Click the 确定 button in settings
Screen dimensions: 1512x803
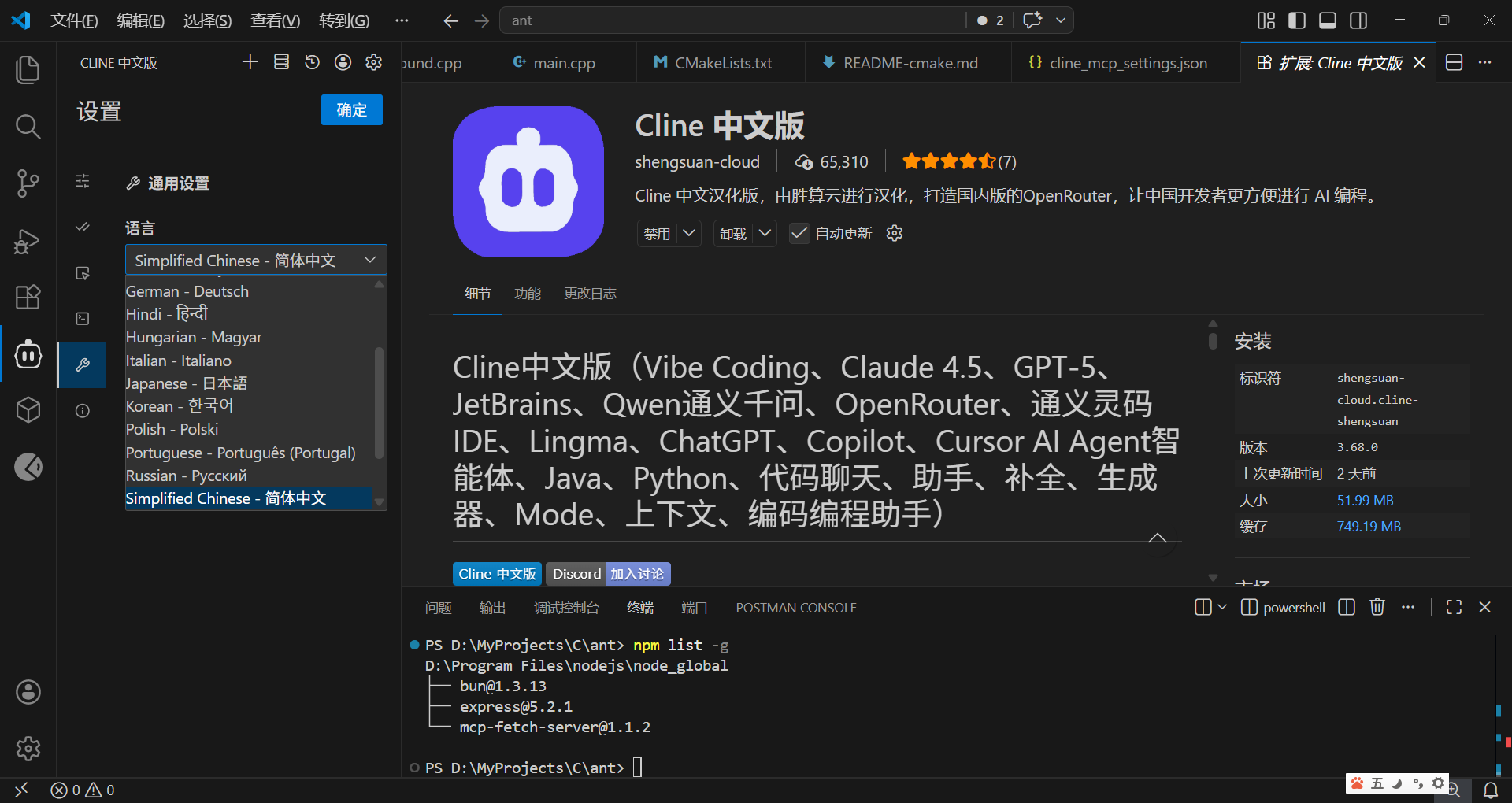352,110
